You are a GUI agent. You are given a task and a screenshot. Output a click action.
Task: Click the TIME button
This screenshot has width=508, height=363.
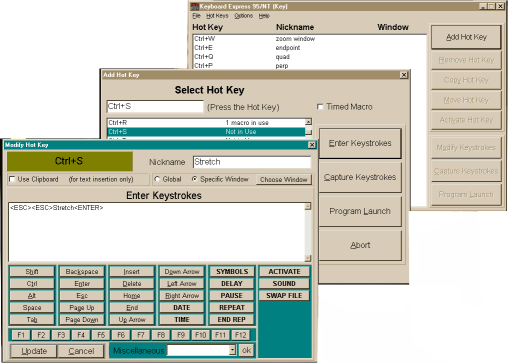pyautogui.click(x=182, y=320)
